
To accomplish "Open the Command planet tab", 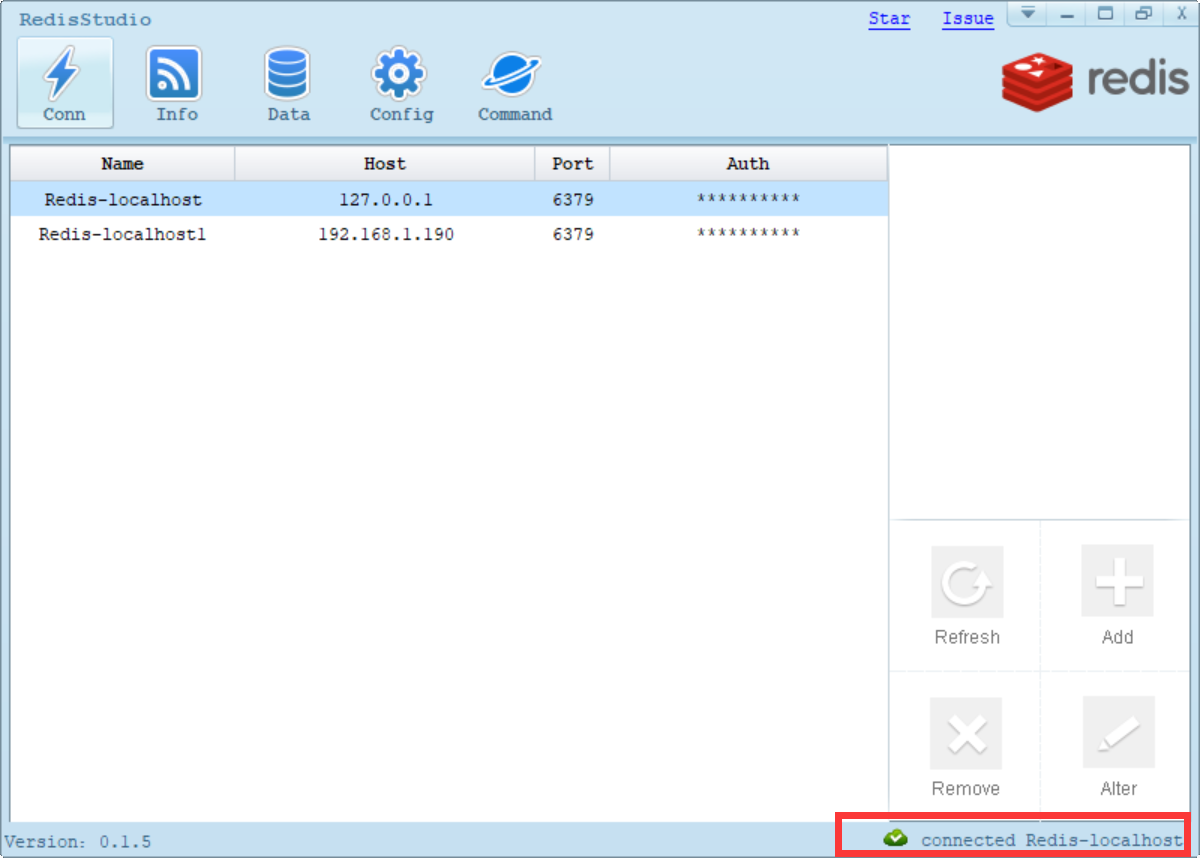I will pyautogui.click(x=514, y=83).
